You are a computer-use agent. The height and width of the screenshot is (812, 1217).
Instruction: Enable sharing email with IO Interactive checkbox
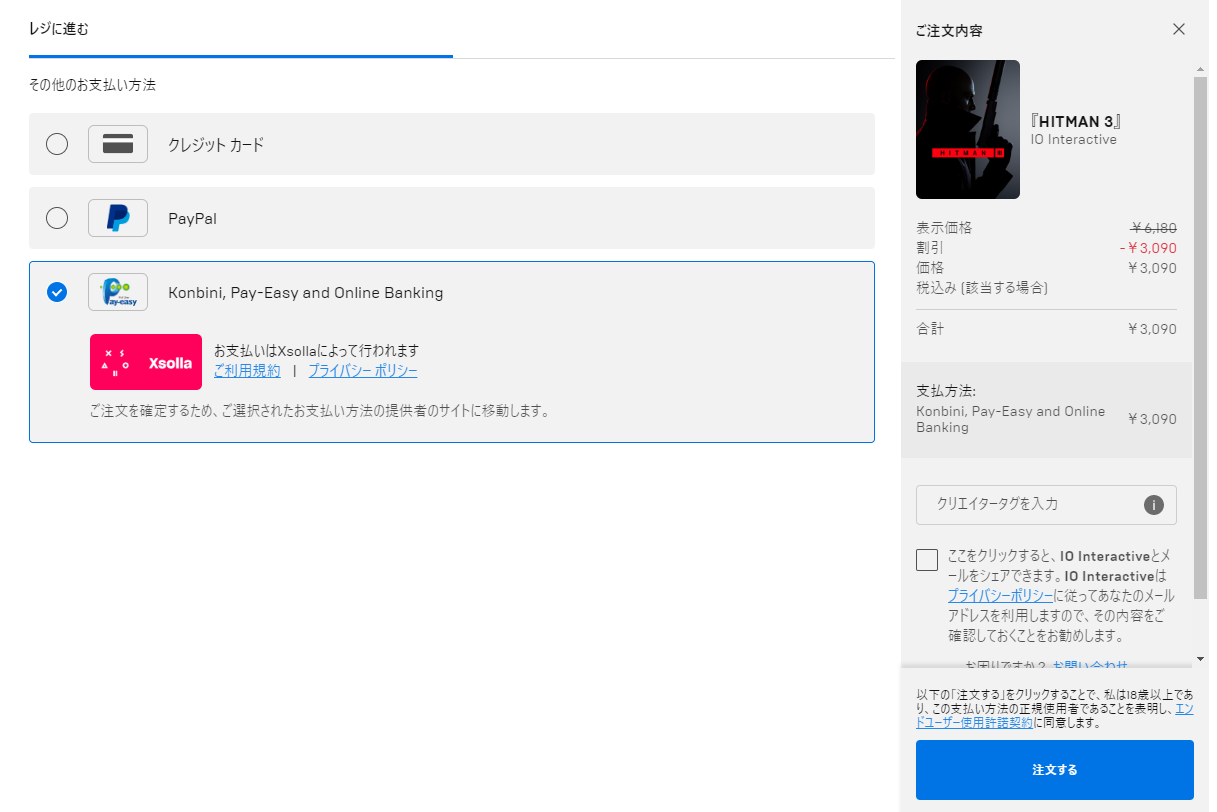click(927, 560)
